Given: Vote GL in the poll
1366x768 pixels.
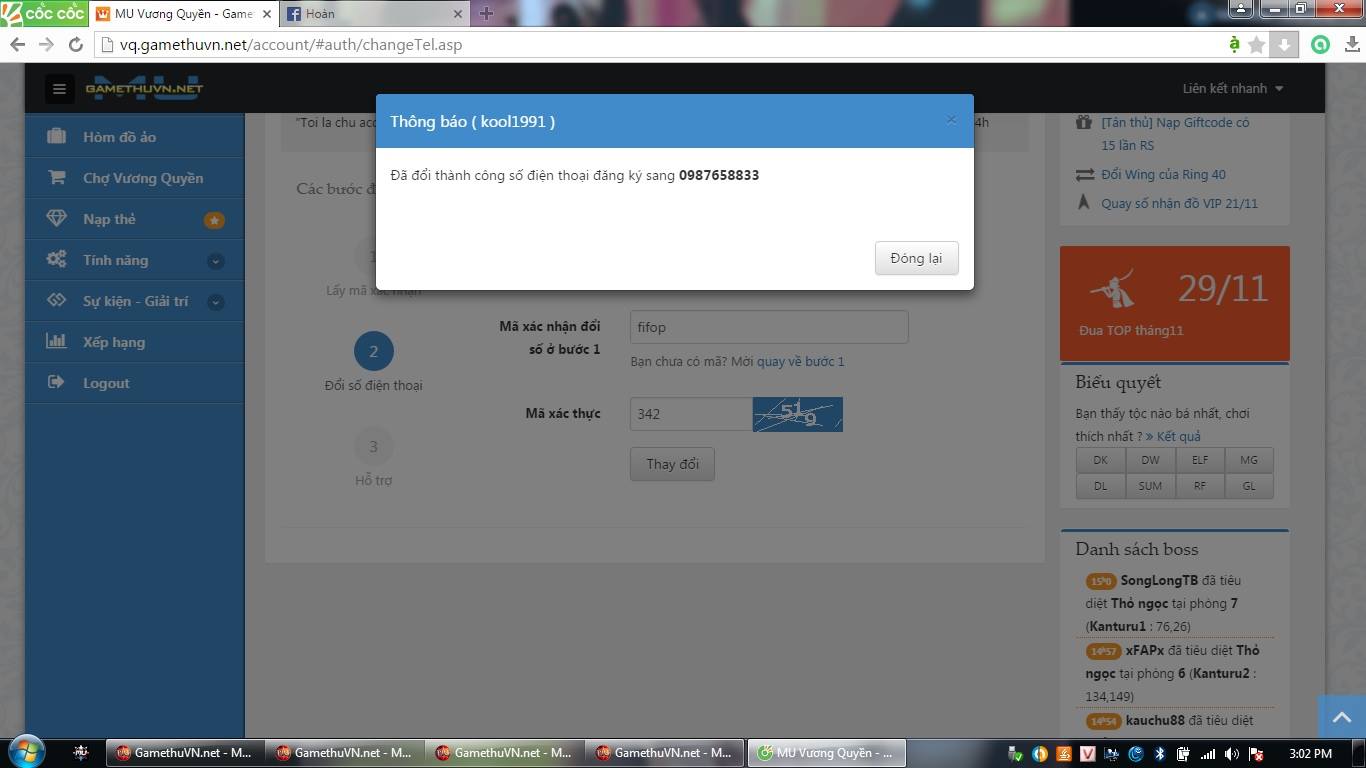Looking at the screenshot, I should click(1249, 486).
